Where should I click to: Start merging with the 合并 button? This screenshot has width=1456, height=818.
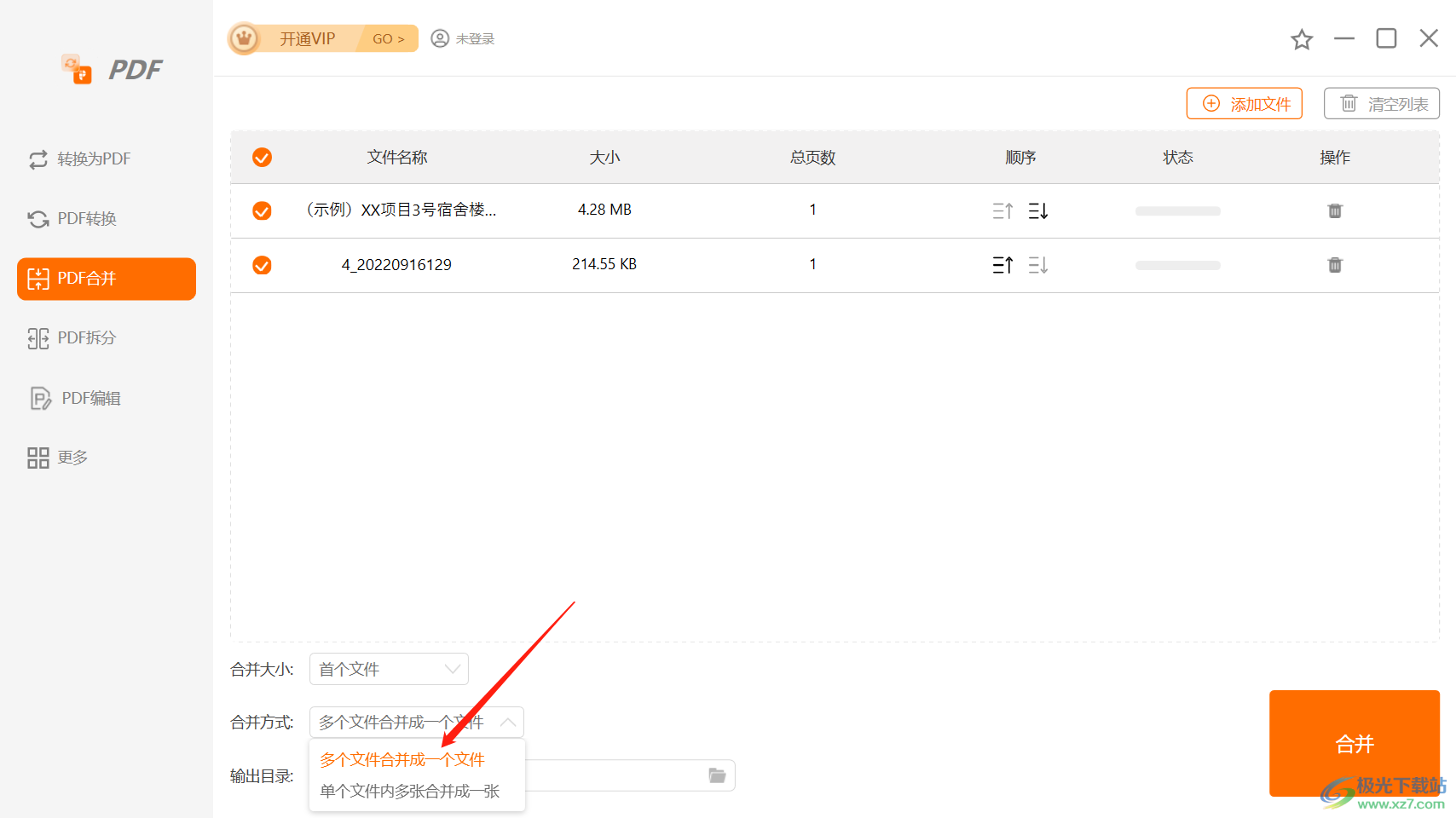1355,743
